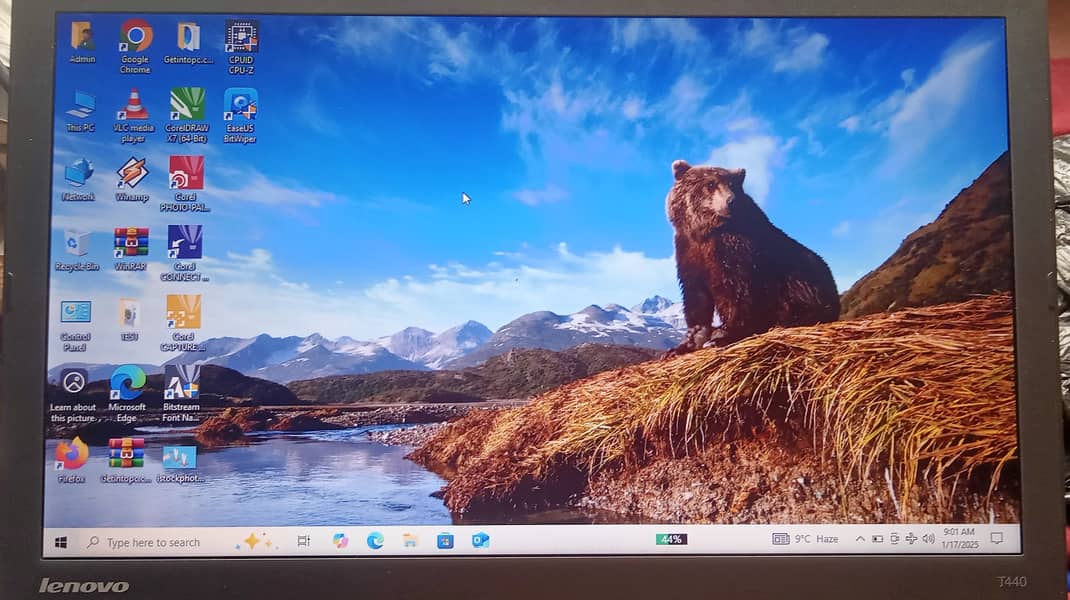The image size is (1070, 600).
Task: Select the Recycle Bin icon
Action: pyautogui.click(x=77, y=243)
